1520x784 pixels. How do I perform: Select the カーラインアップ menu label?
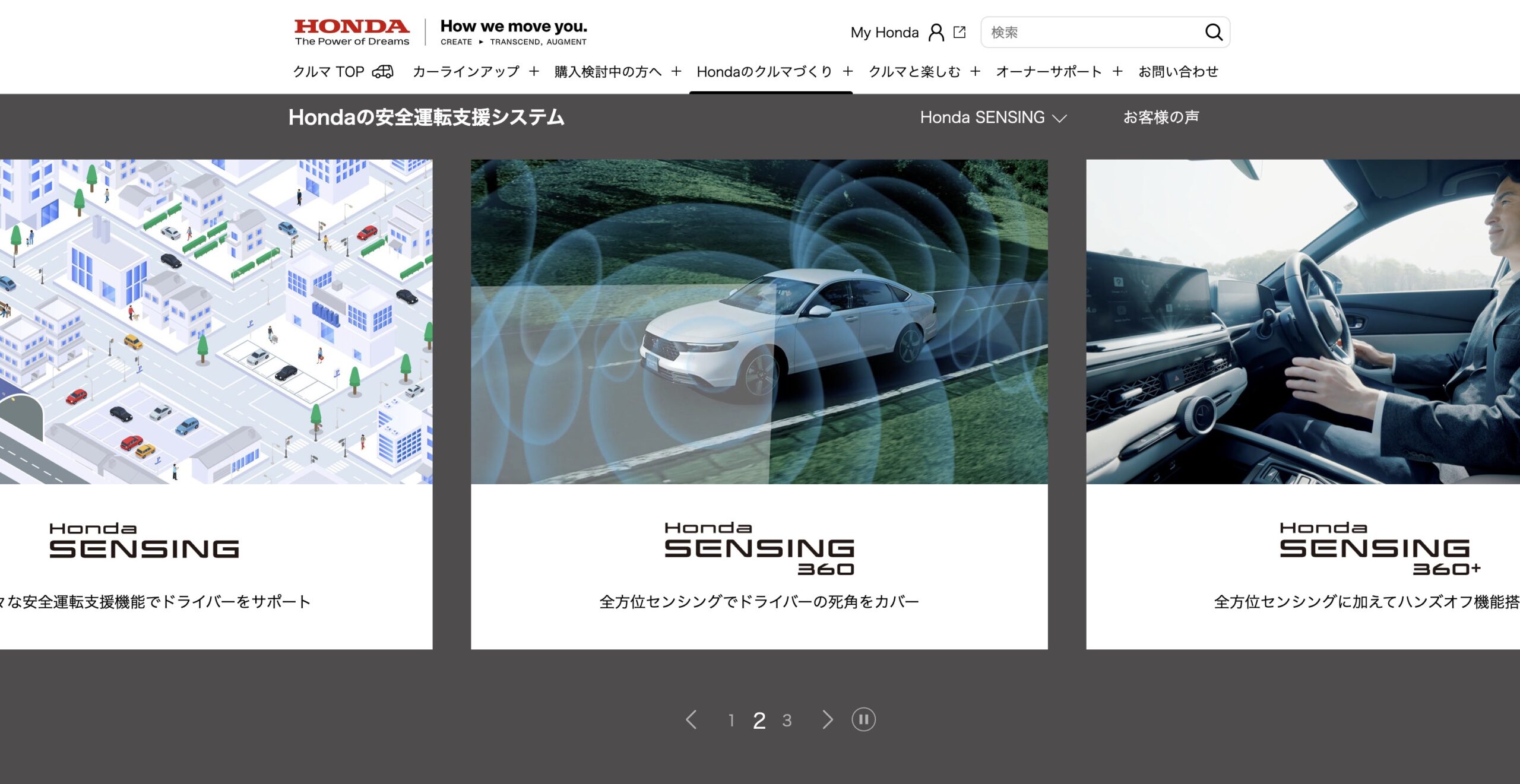(466, 71)
